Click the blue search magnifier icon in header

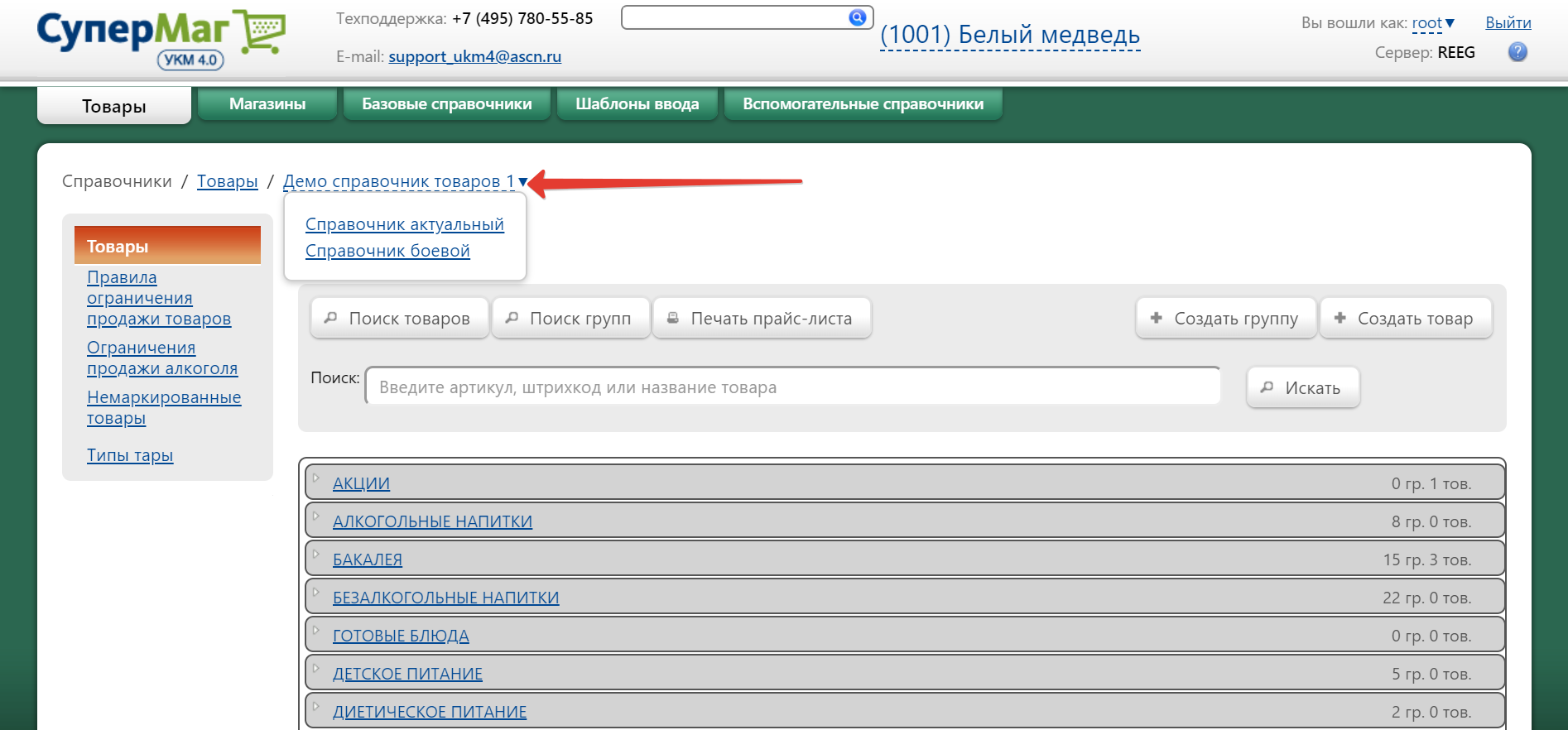click(x=857, y=17)
